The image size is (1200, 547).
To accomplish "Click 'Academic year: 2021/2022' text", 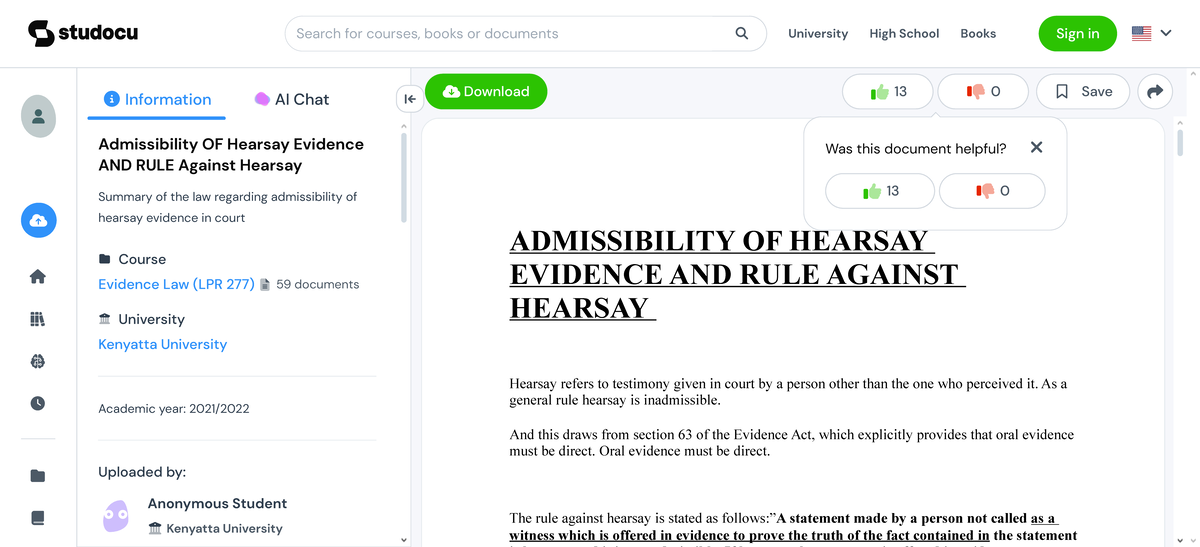I will [174, 408].
